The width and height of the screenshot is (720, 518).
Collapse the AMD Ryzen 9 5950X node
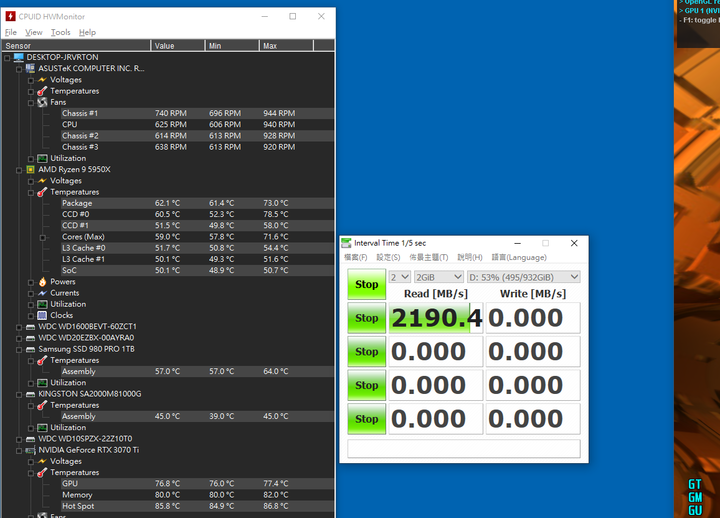pyautogui.click(x=19, y=170)
